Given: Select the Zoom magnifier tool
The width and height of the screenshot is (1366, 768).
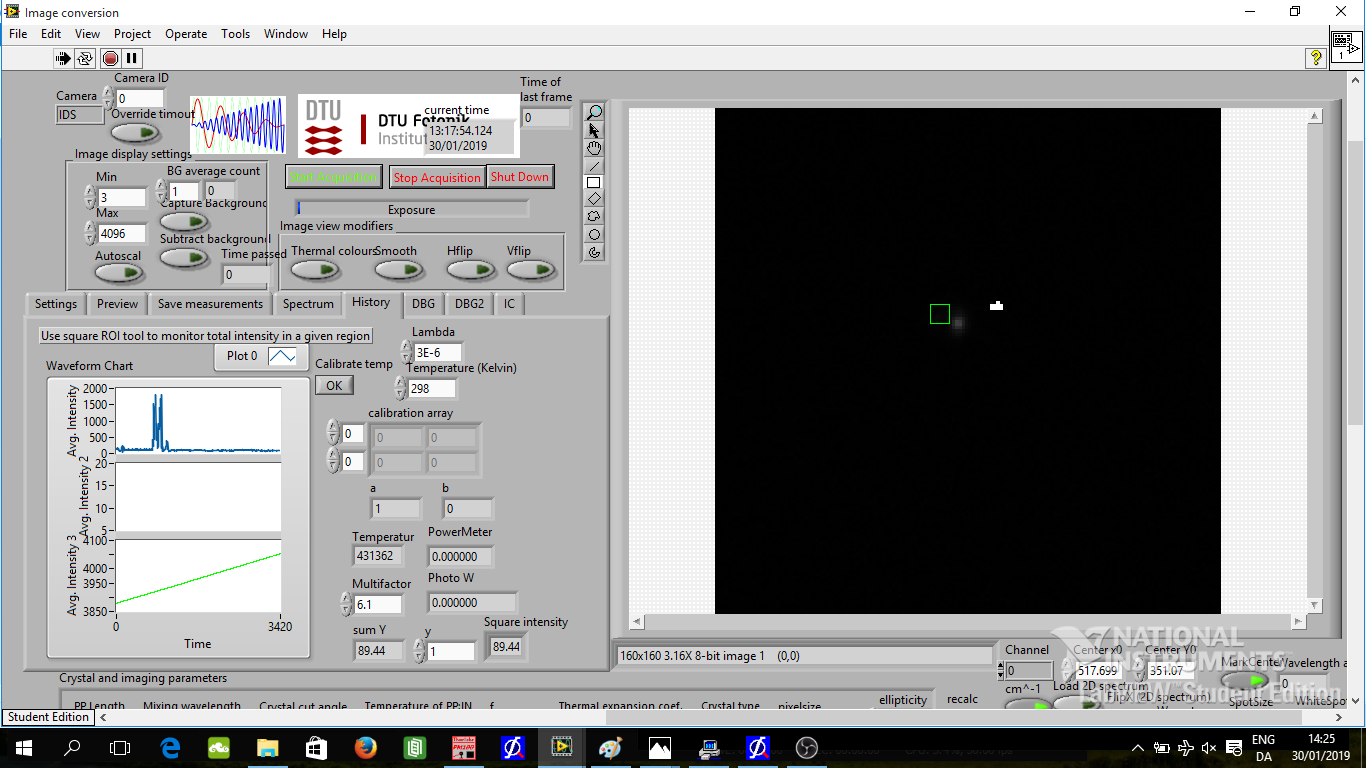Looking at the screenshot, I should coord(594,112).
